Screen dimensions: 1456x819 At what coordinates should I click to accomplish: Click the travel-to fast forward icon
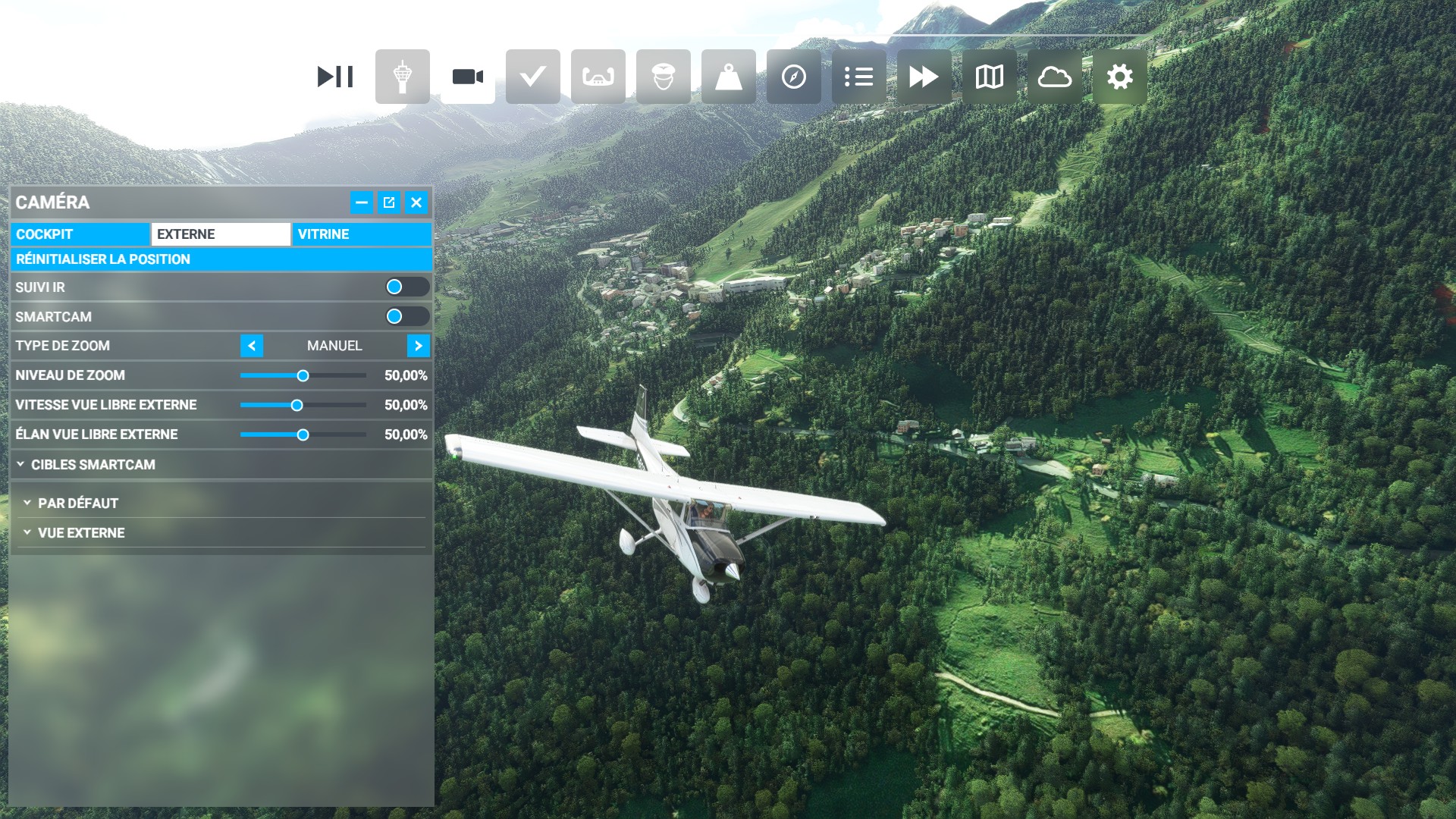tap(924, 77)
